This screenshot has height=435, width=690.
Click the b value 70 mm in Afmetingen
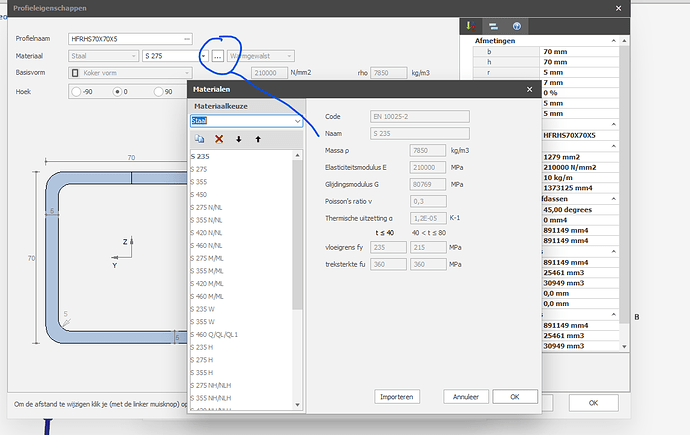tap(580, 51)
